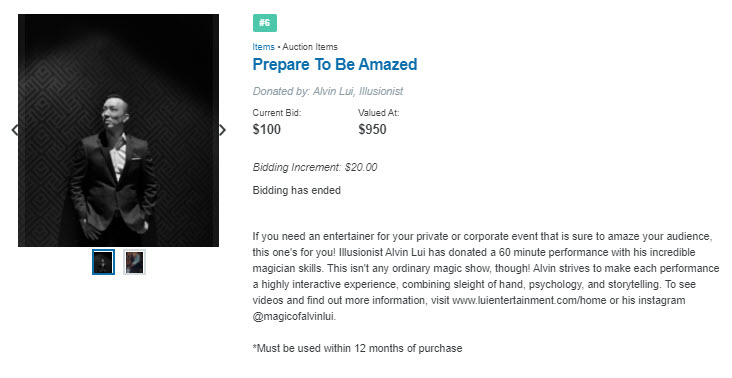Click the Donated by Alvin Lui line
Image resolution: width=732 pixels, height=378 pixels.
tap(328, 91)
